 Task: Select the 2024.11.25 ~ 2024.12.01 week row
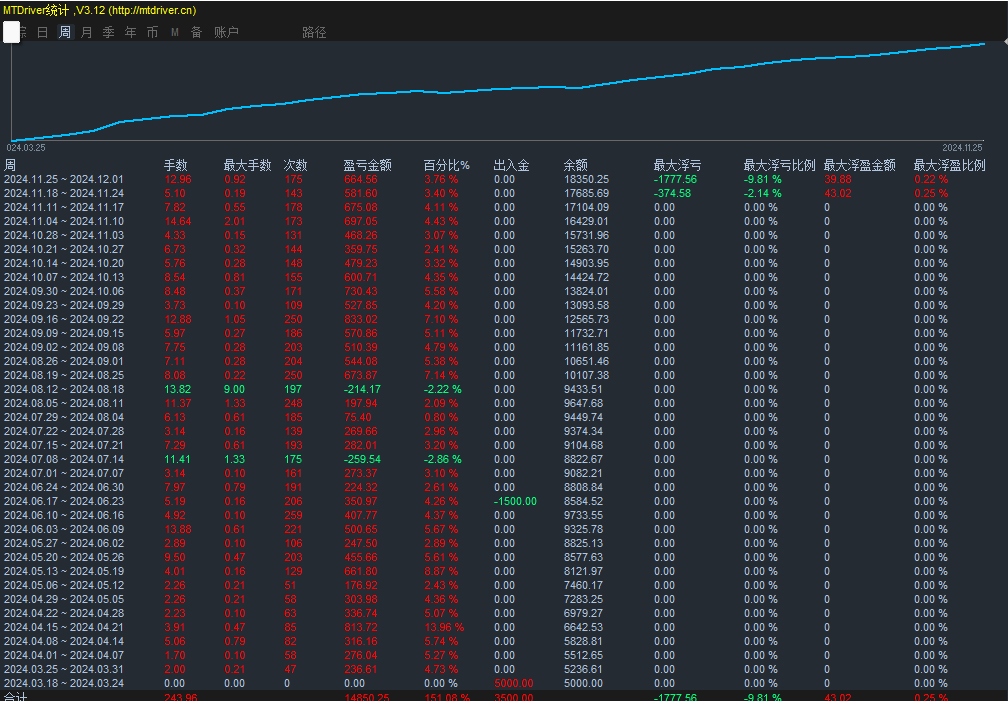pyautogui.click(x=504, y=179)
